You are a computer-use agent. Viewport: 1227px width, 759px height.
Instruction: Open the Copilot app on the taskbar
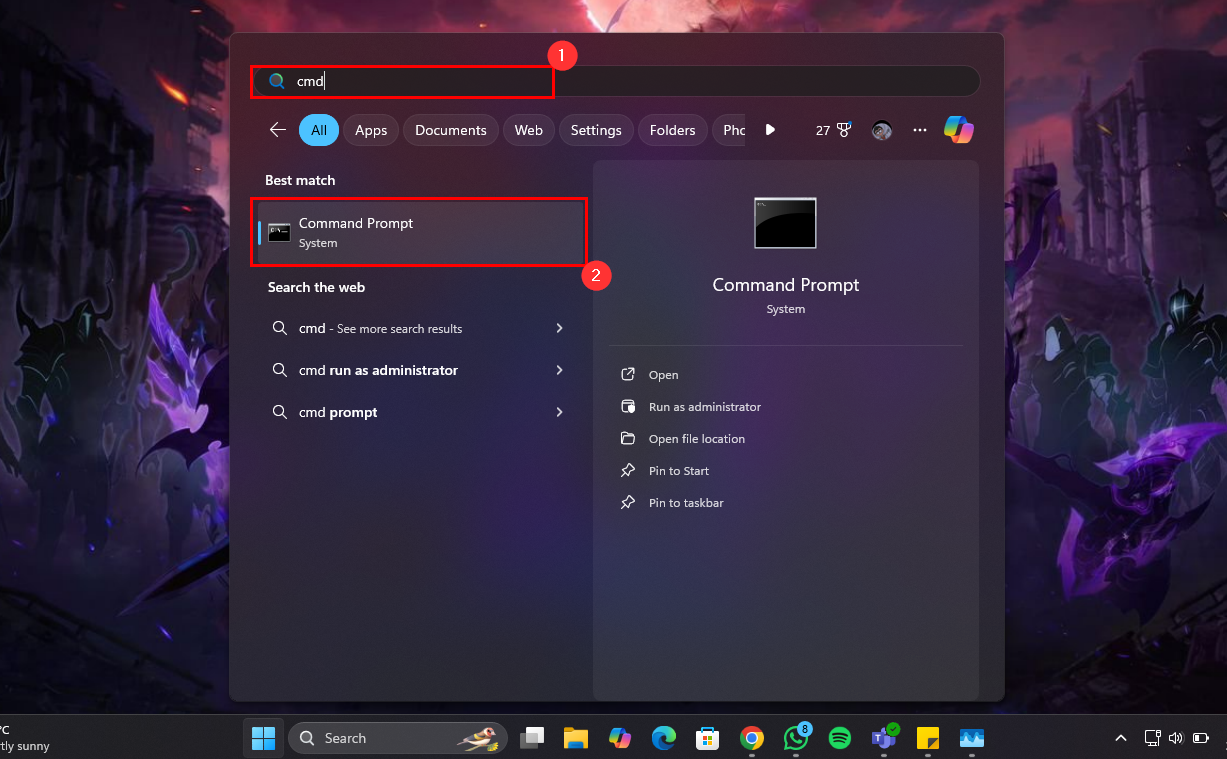point(620,738)
